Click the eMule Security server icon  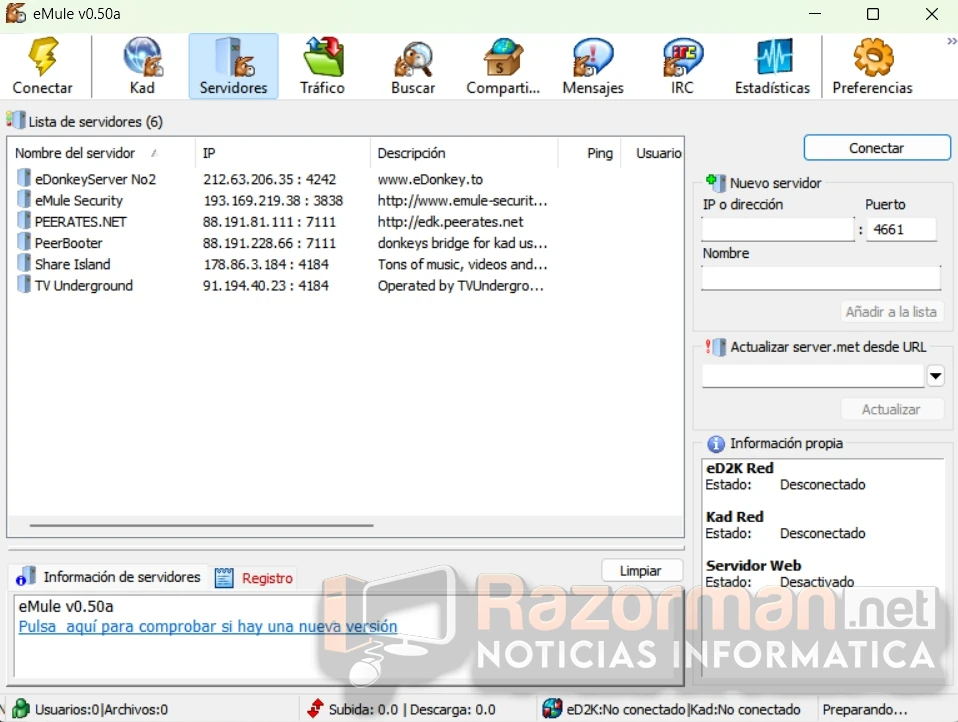click(24, 200)
